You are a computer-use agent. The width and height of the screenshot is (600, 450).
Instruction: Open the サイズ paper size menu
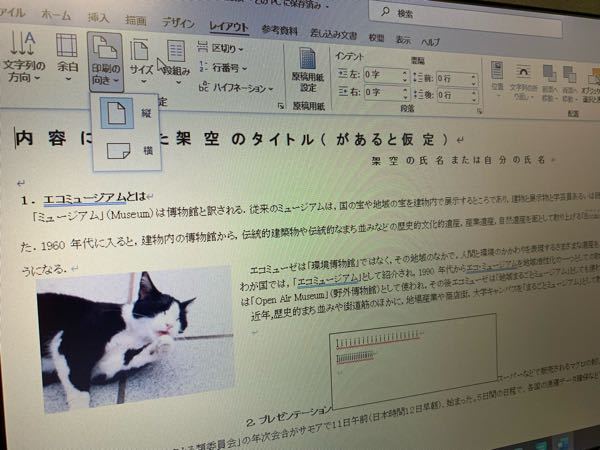[x=141, y=58]
